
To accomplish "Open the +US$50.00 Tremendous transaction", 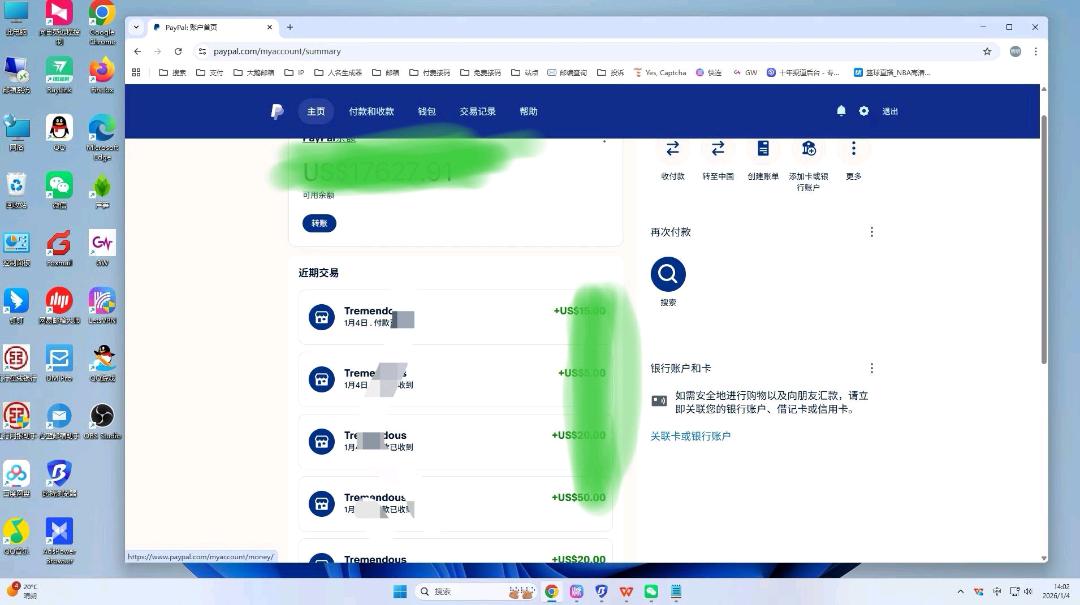I will pos(455,504).
